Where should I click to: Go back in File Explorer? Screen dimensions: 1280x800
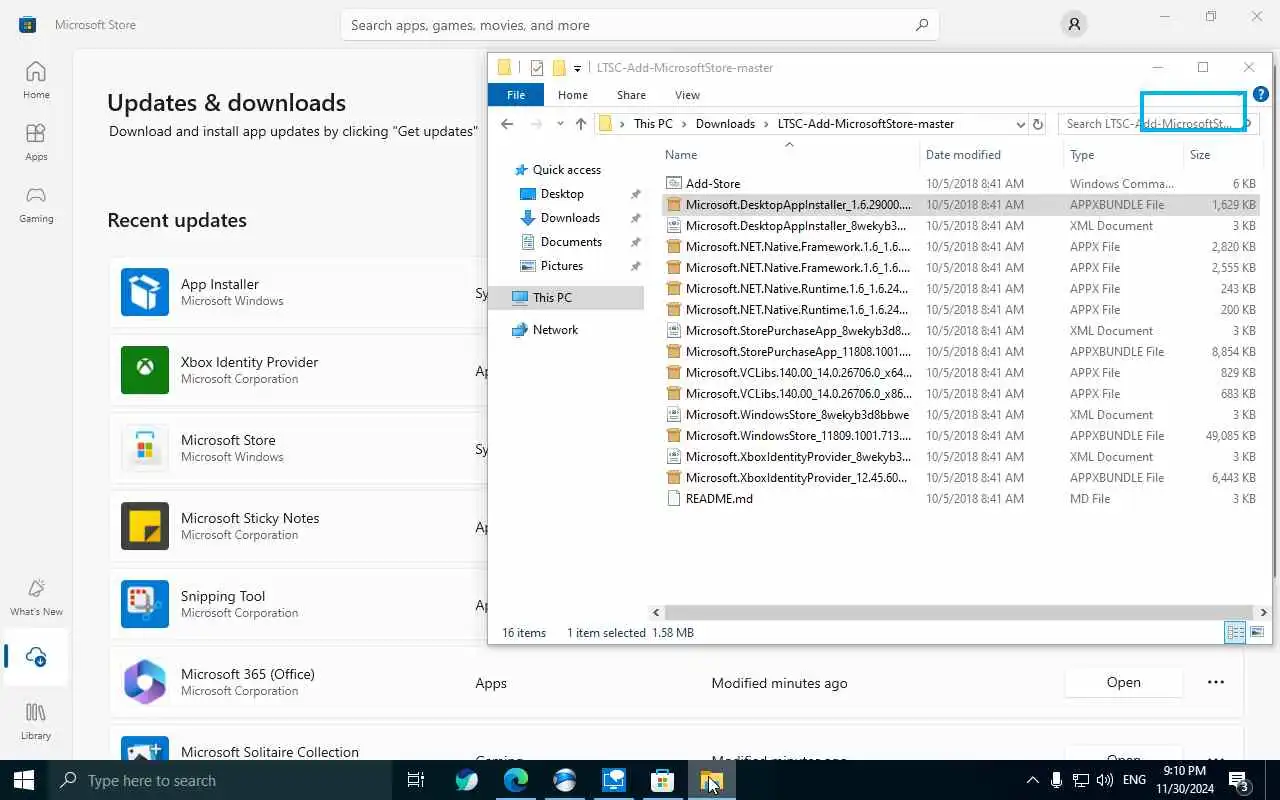(x=507, y=124)
